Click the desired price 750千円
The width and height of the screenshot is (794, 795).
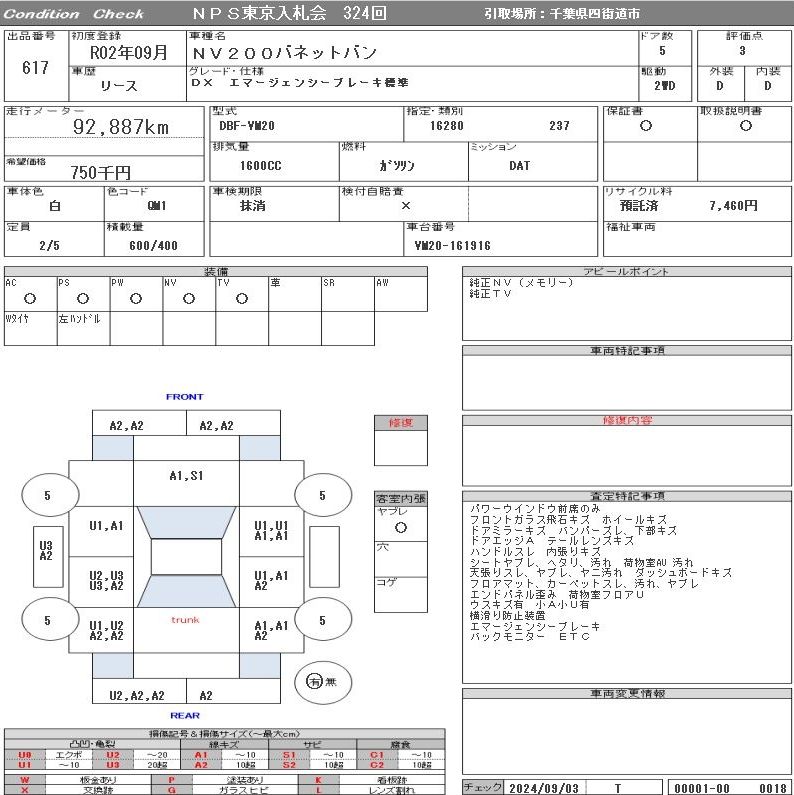(x=100, y=172)
